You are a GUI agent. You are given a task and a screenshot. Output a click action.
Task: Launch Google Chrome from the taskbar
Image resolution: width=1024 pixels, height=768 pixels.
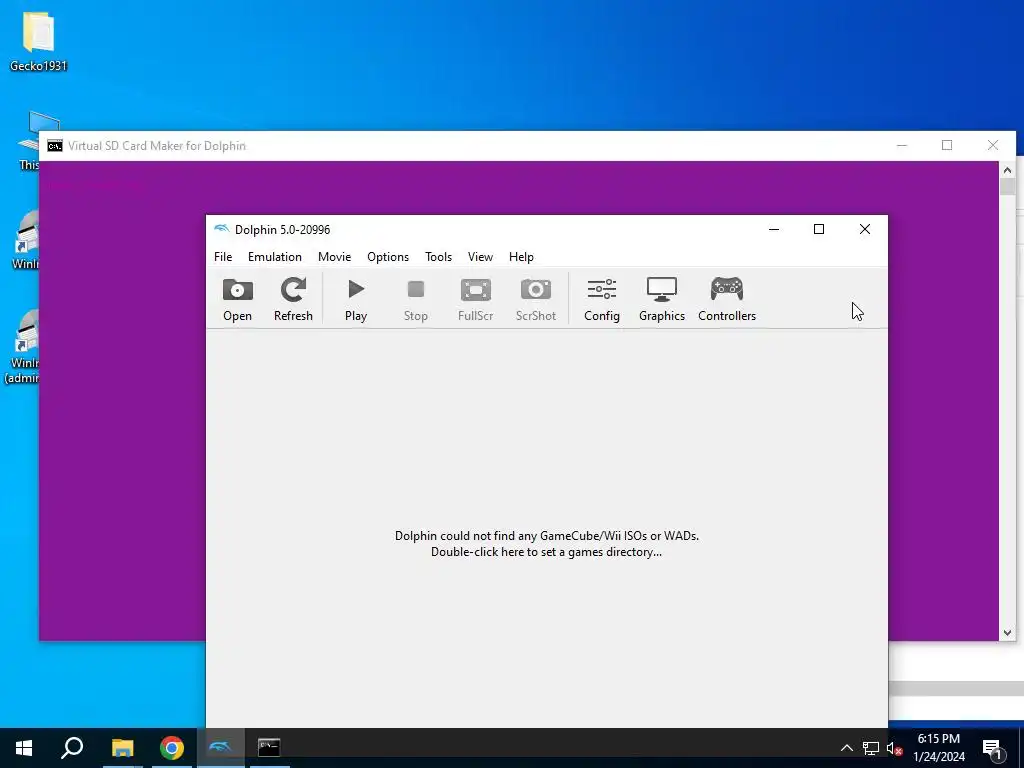click(x=172, y=748)
